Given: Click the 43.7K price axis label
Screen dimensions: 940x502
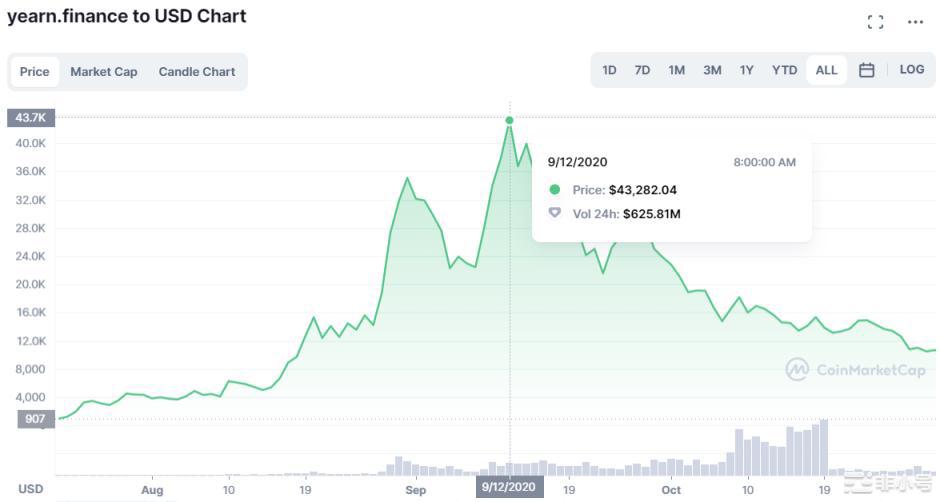Looking at the screenshot, I should click(x=29, y=118).
